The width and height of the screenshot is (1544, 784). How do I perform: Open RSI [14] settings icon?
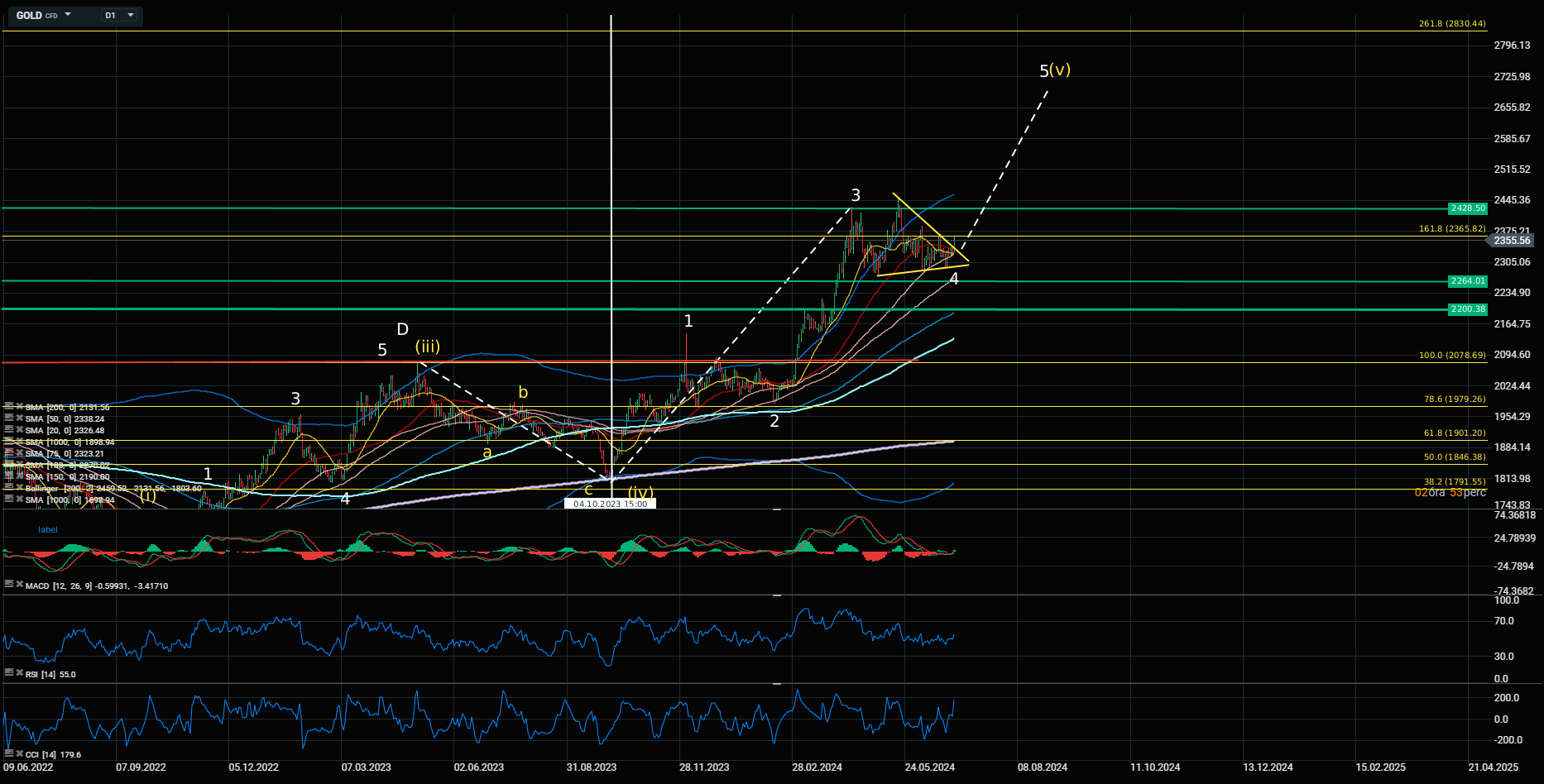8,673
